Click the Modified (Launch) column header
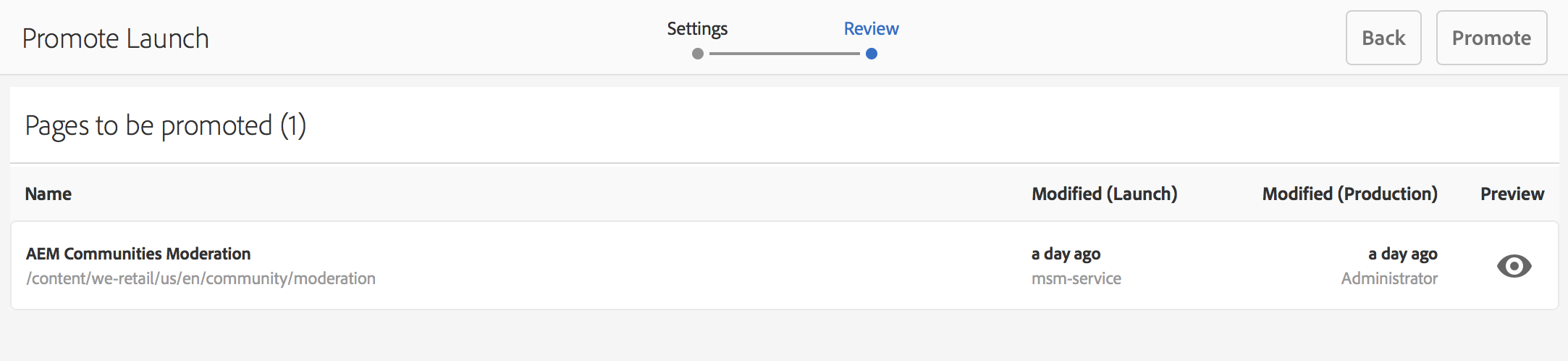This screenshot has height=361, width=1568. 1104,194
